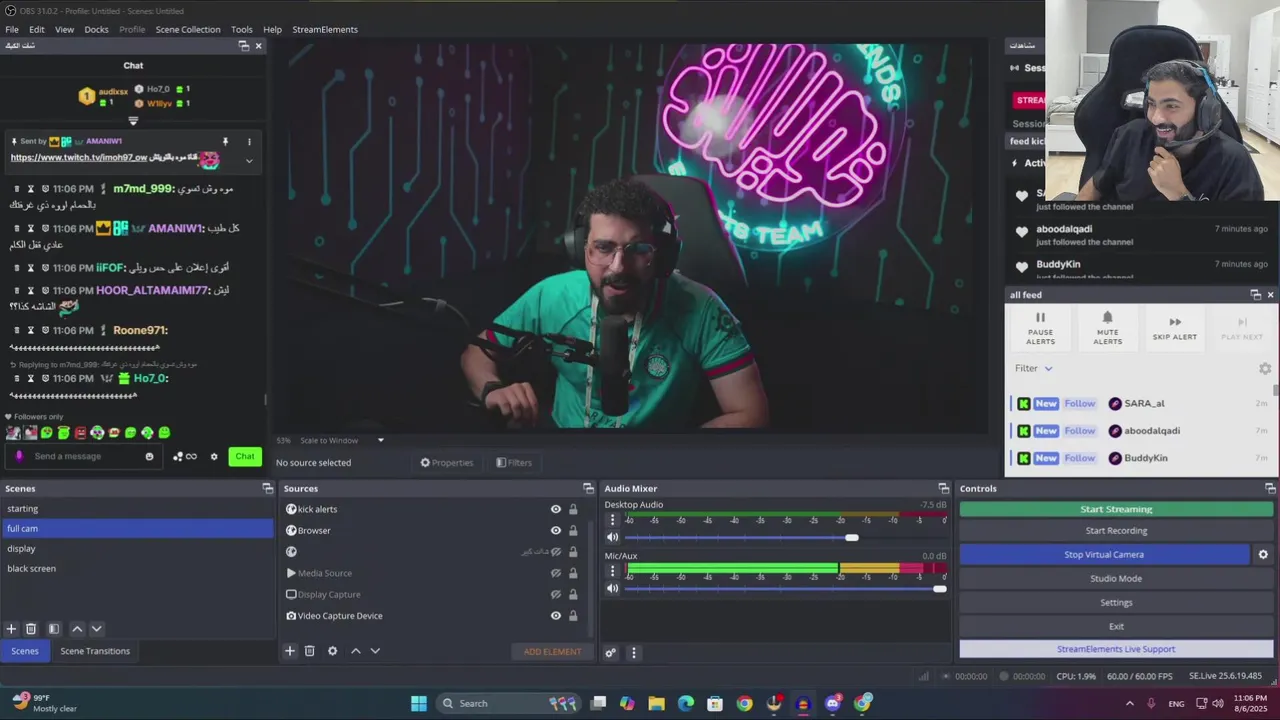Move source down in Sources toolbar

click(x=375, y=651)
